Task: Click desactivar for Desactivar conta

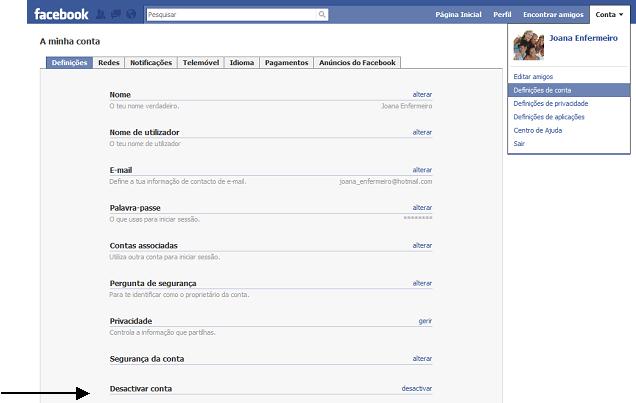Action: pos(417,388)
